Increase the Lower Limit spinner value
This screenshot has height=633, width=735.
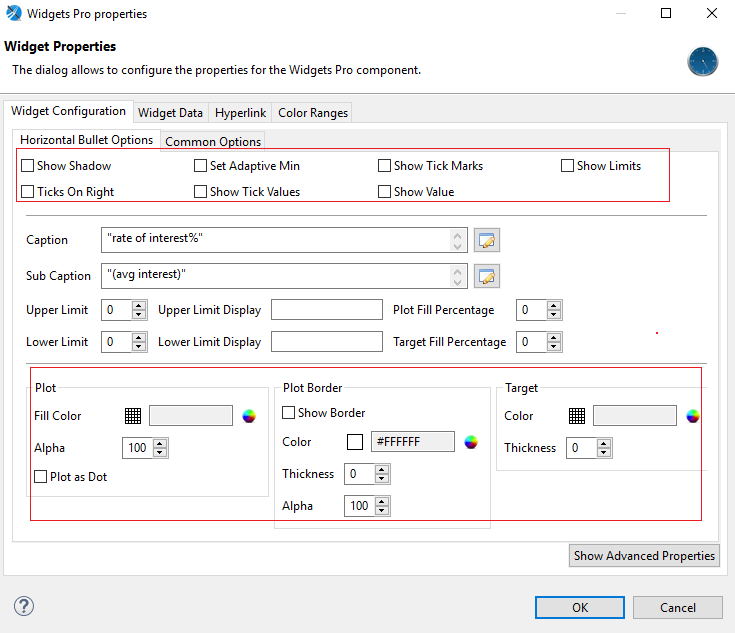click(x=139, y=337)
